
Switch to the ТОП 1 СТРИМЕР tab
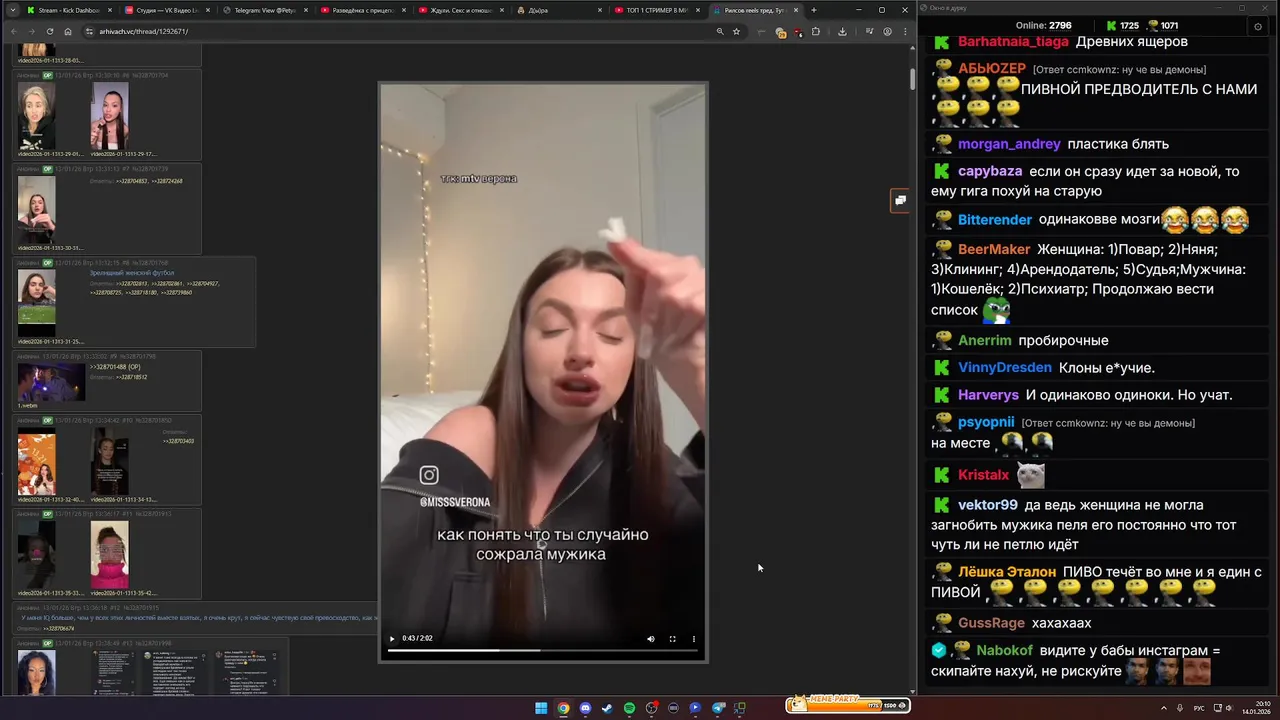(x=655, y=10)
